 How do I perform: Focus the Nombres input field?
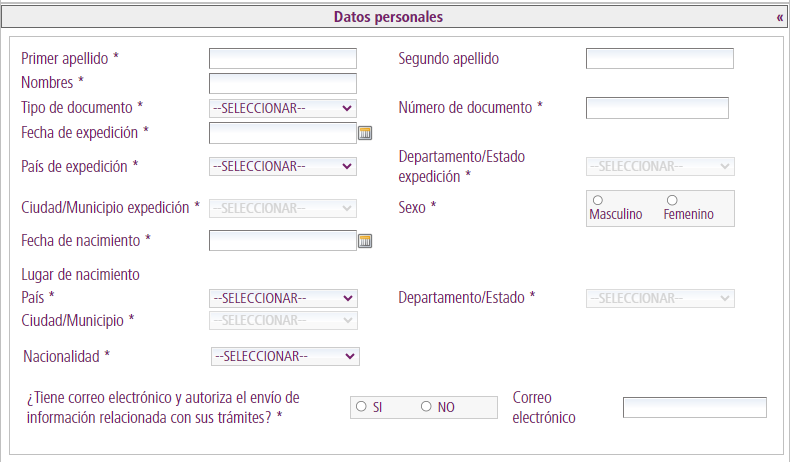[x=282, y=83]
